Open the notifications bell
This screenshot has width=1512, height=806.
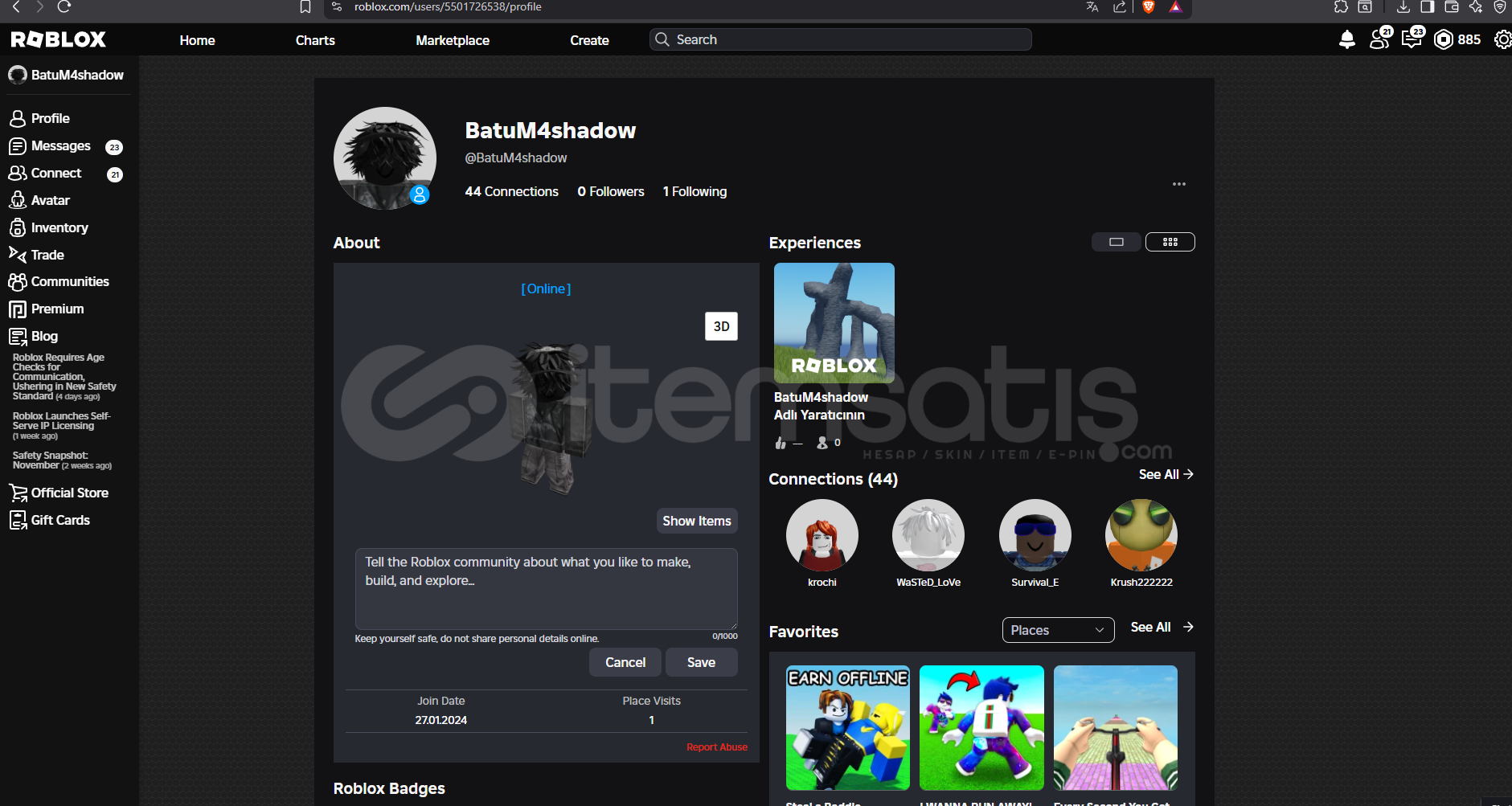click(1347, 39)
